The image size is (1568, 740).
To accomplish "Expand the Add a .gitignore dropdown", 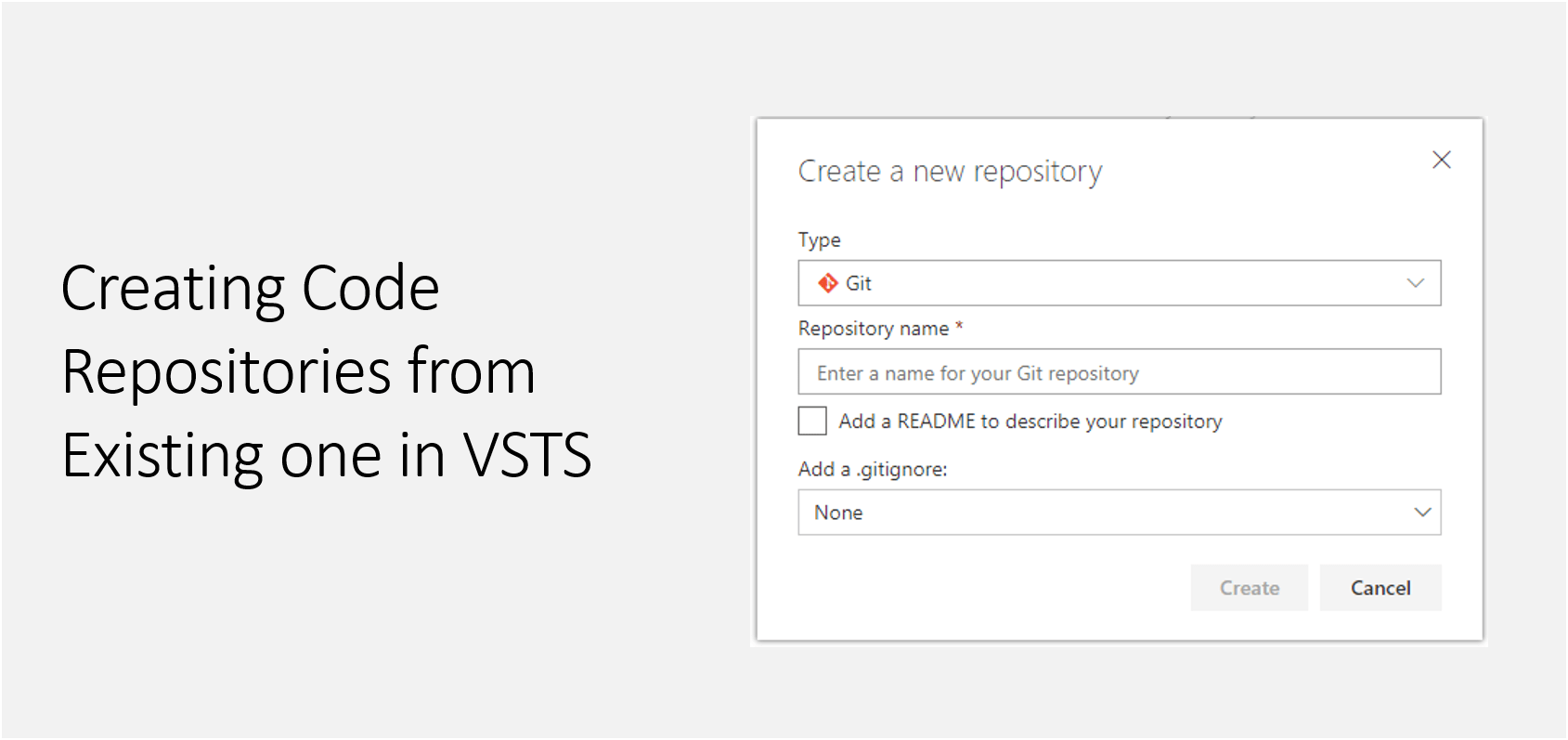I will pos(1422,512).
